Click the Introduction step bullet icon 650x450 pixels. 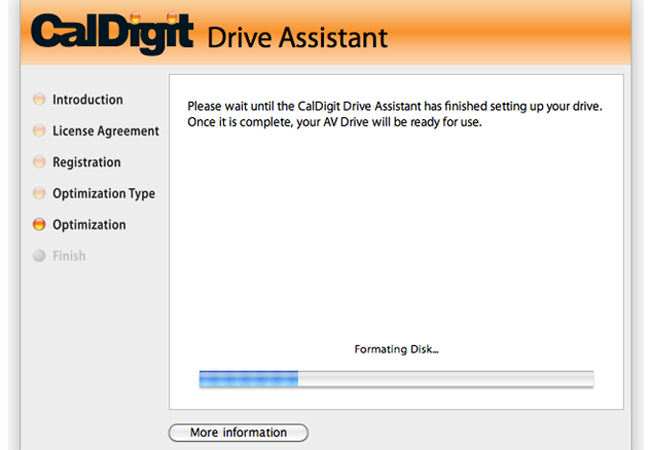pos(39,99)
